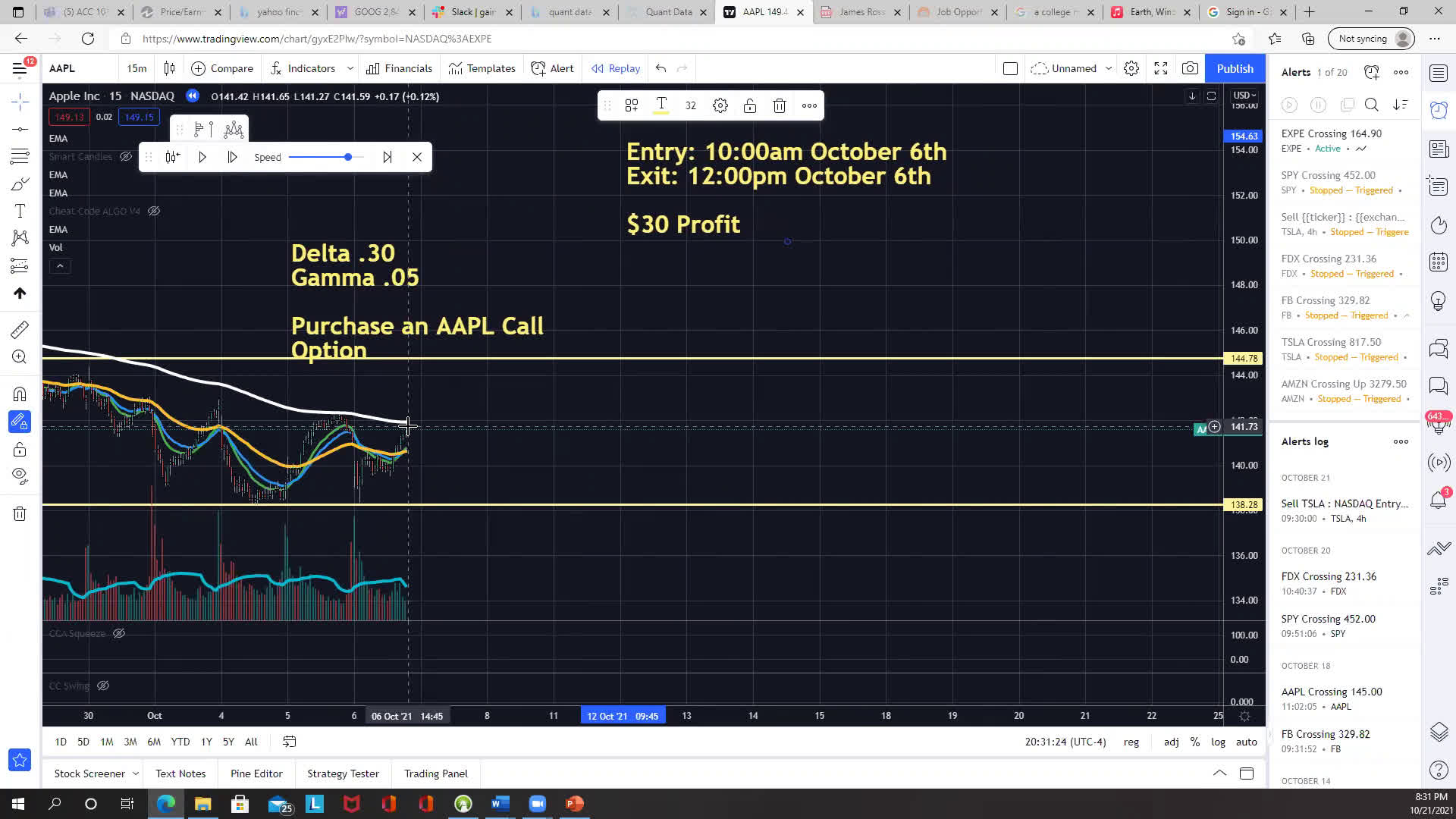Click the Publish button
This screenshot has width=1456, height=819.
point(1234,68)
